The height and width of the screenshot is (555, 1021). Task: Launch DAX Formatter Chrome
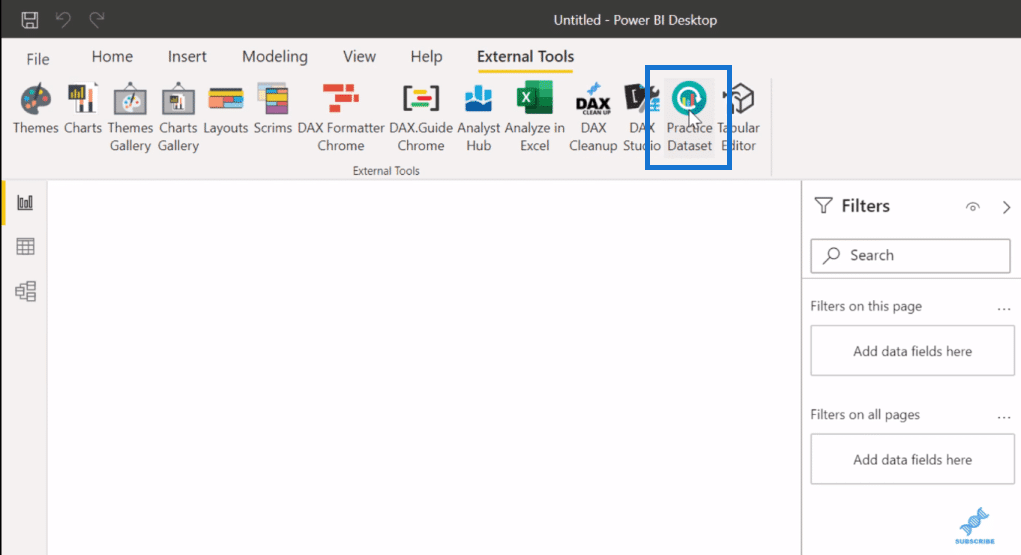341,118
